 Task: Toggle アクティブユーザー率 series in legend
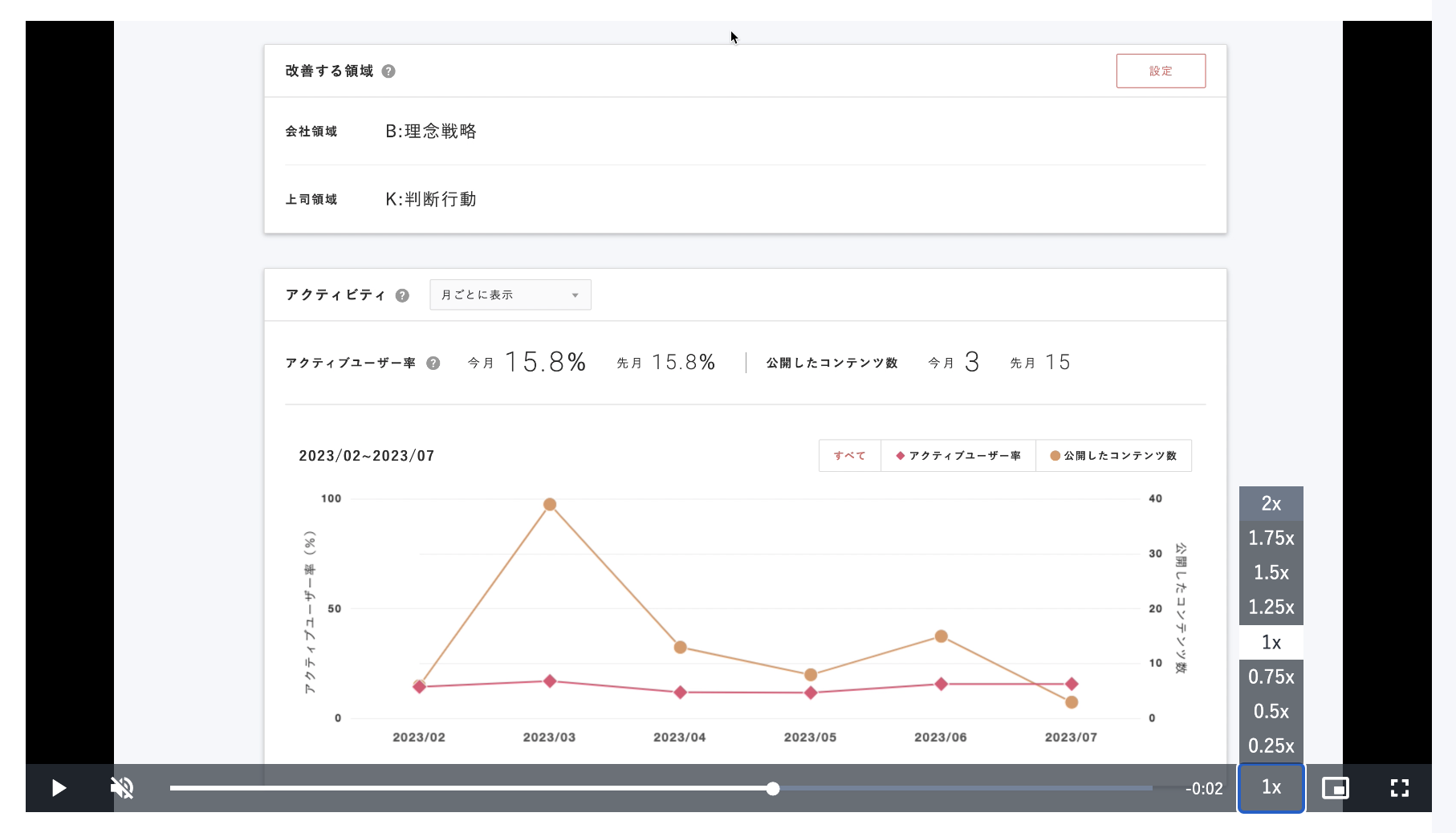[958, 456]
